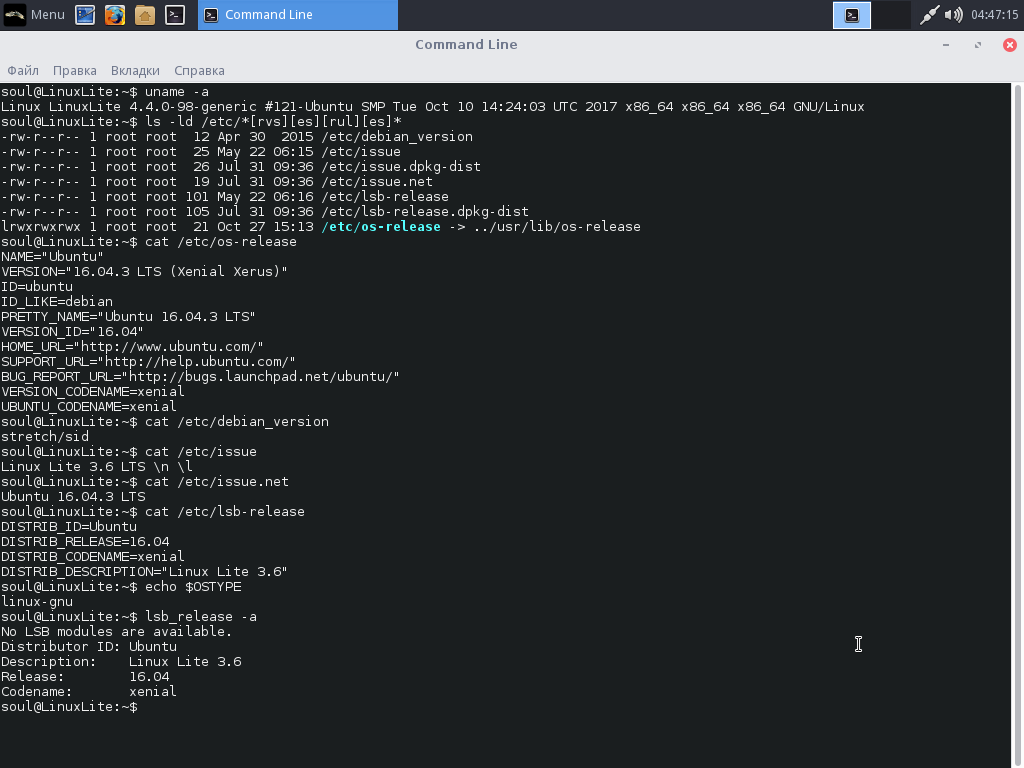This screenshot has height=768, width=1024.
Task: Open the Справка menu
Action: (199, 71)
